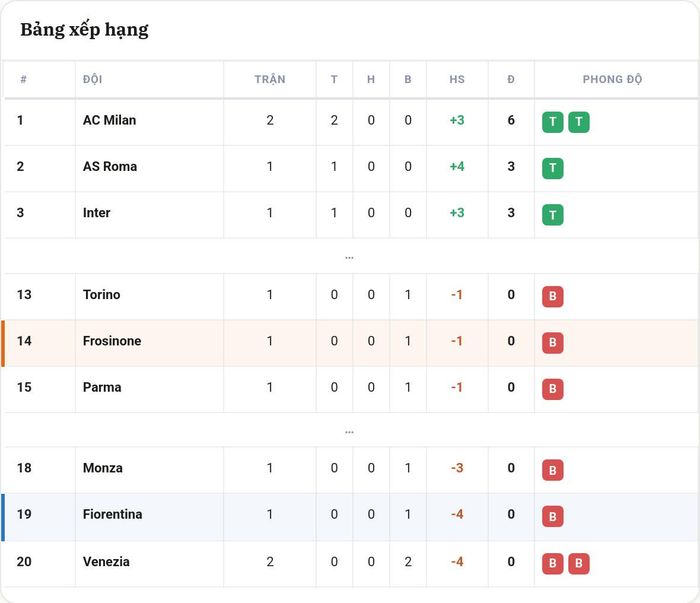Open the Fiorentina team link
Screen dimensions: 700x603
click(x=112, y=514)
